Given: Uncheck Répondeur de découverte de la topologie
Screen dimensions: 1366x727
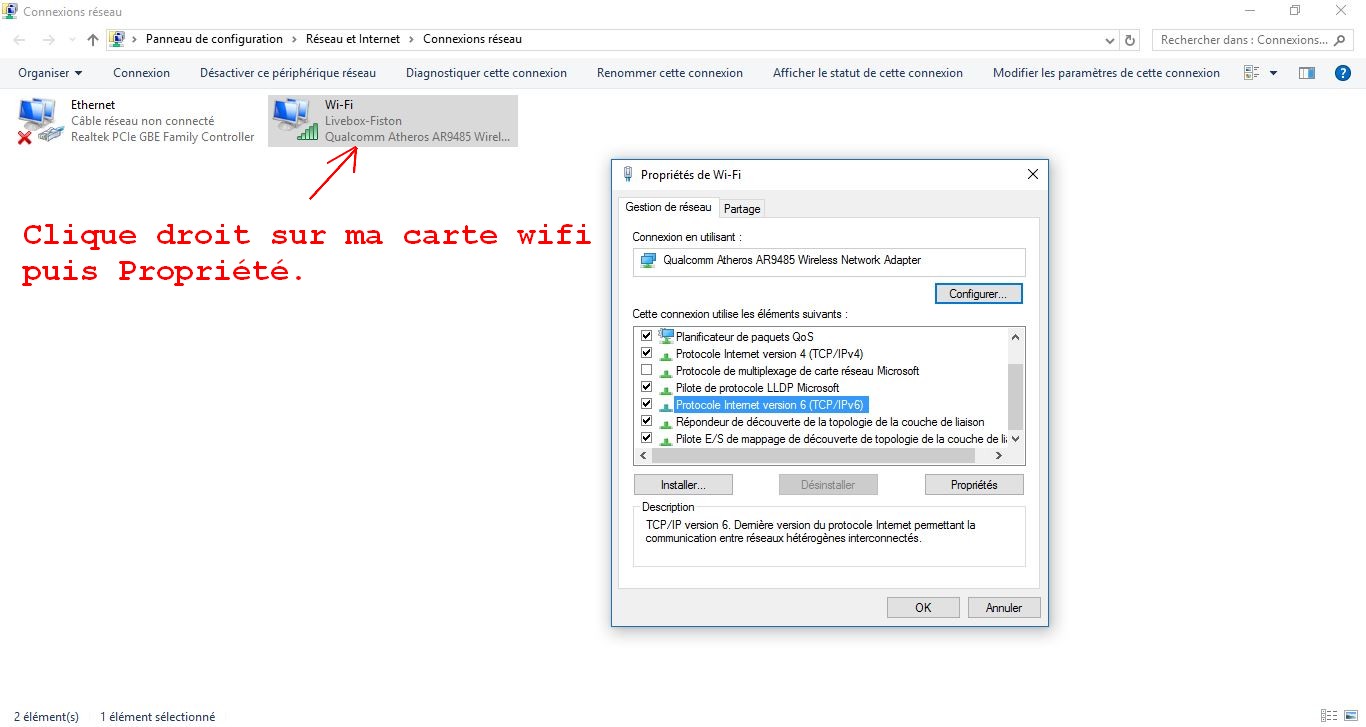Looking at the screenshot, I should (x=646, y=421).
